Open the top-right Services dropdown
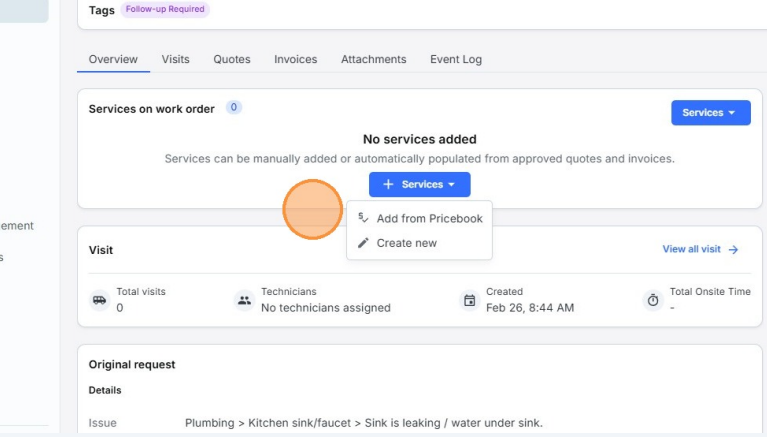 point(710,113)
